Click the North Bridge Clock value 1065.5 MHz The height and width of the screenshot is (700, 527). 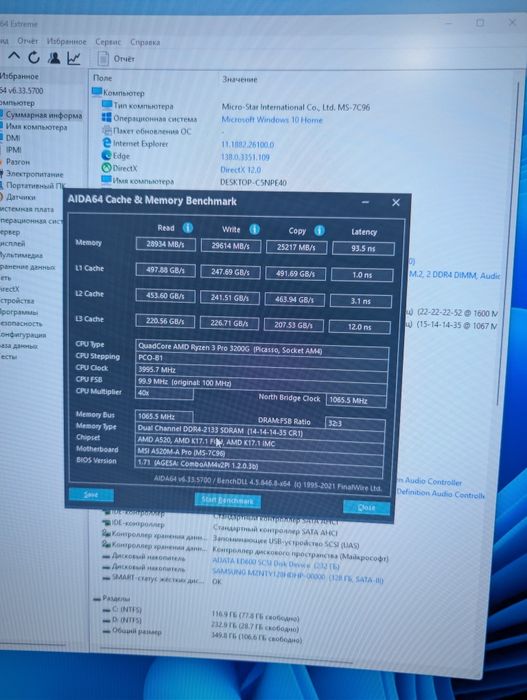click(x=356, y=400)
